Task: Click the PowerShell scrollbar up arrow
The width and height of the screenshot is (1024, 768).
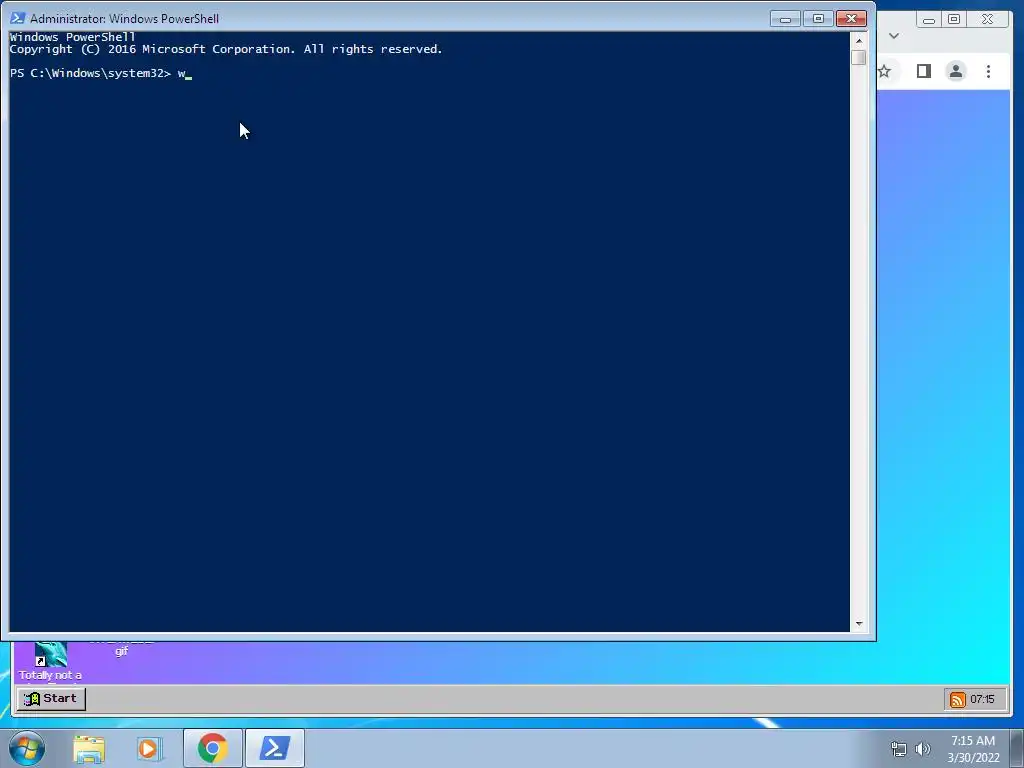Action: point(859,40)
